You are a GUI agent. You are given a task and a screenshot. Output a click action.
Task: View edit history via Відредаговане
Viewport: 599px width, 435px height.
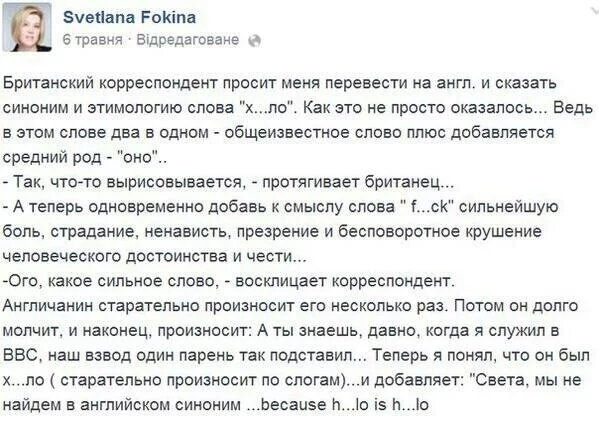tap(188, 40)
